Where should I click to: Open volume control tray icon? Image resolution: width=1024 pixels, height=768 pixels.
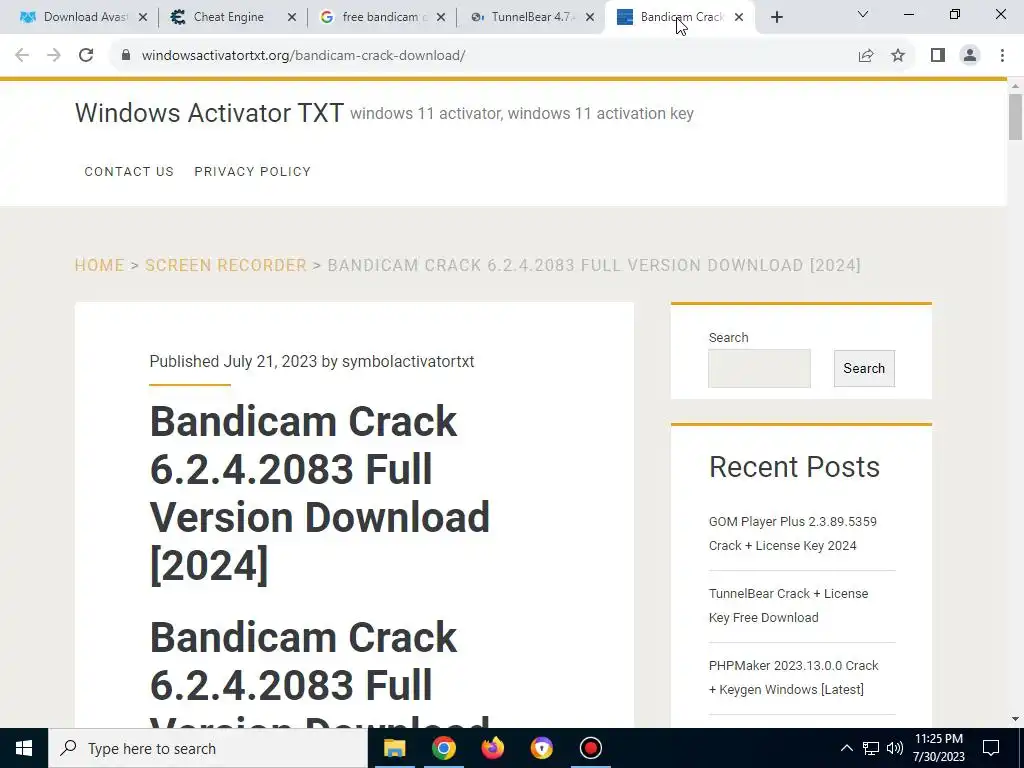point(895,748)
